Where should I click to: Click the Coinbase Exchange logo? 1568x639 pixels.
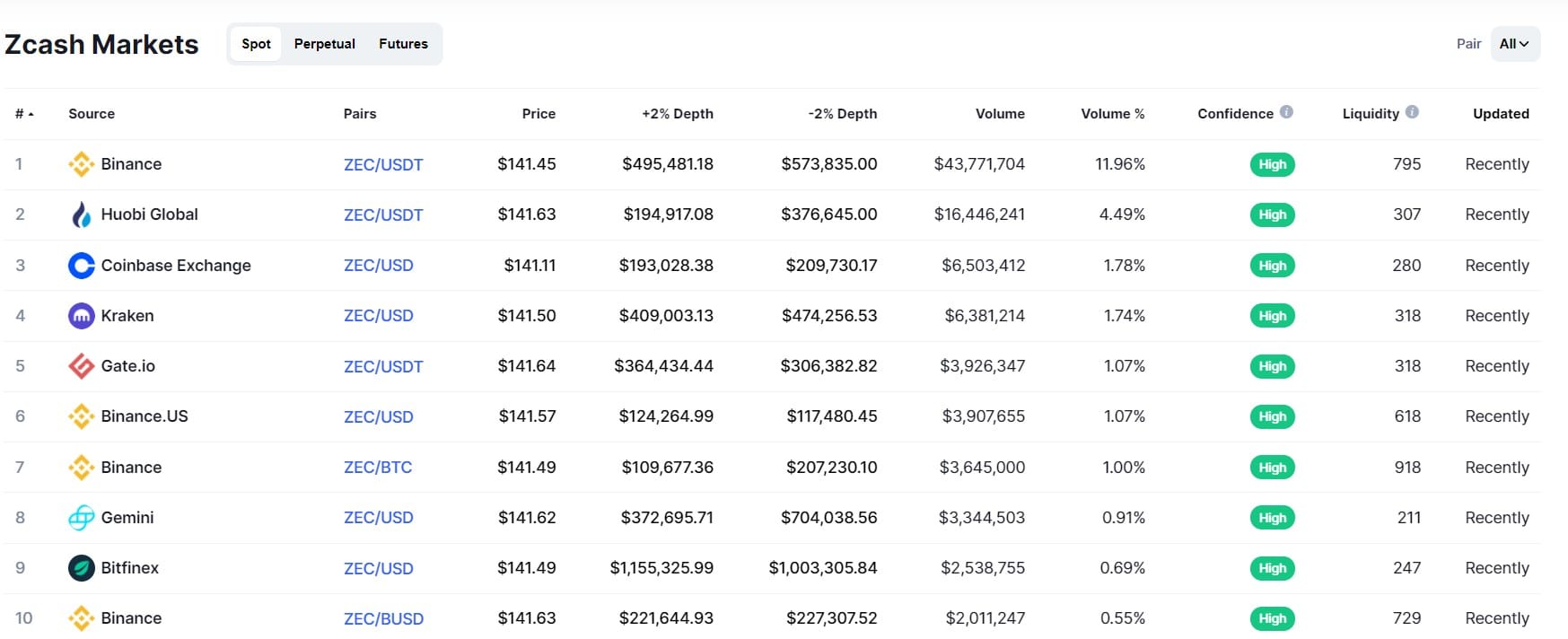(82, 266)
